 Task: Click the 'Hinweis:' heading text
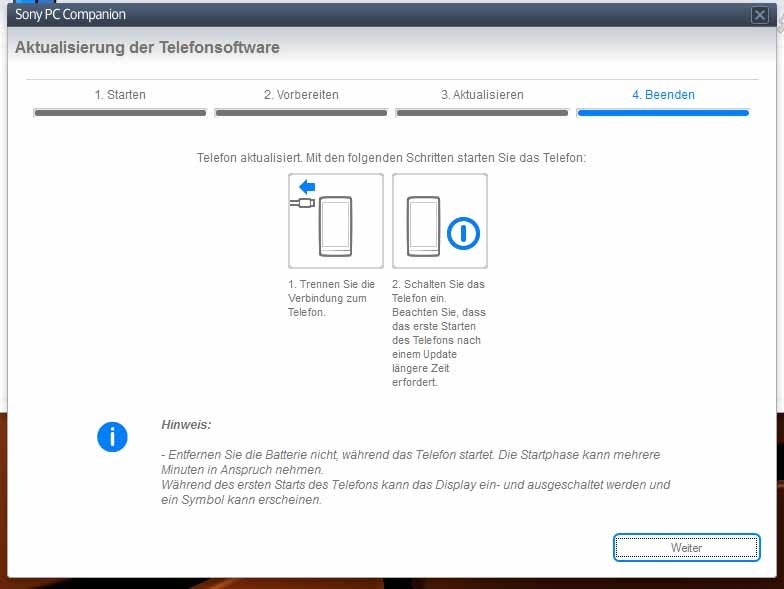coord(186,424)
